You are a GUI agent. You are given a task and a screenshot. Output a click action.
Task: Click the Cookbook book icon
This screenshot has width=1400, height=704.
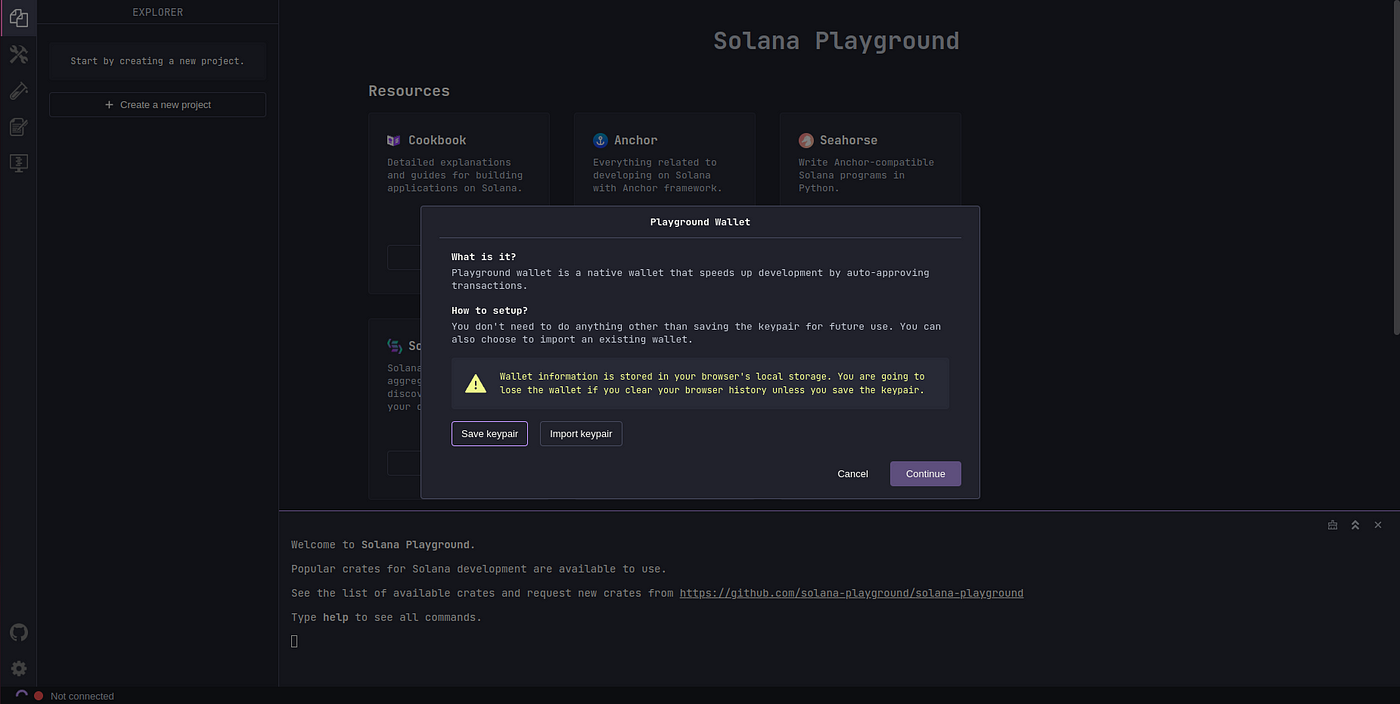pyautogui.click(x=394, y=141)
